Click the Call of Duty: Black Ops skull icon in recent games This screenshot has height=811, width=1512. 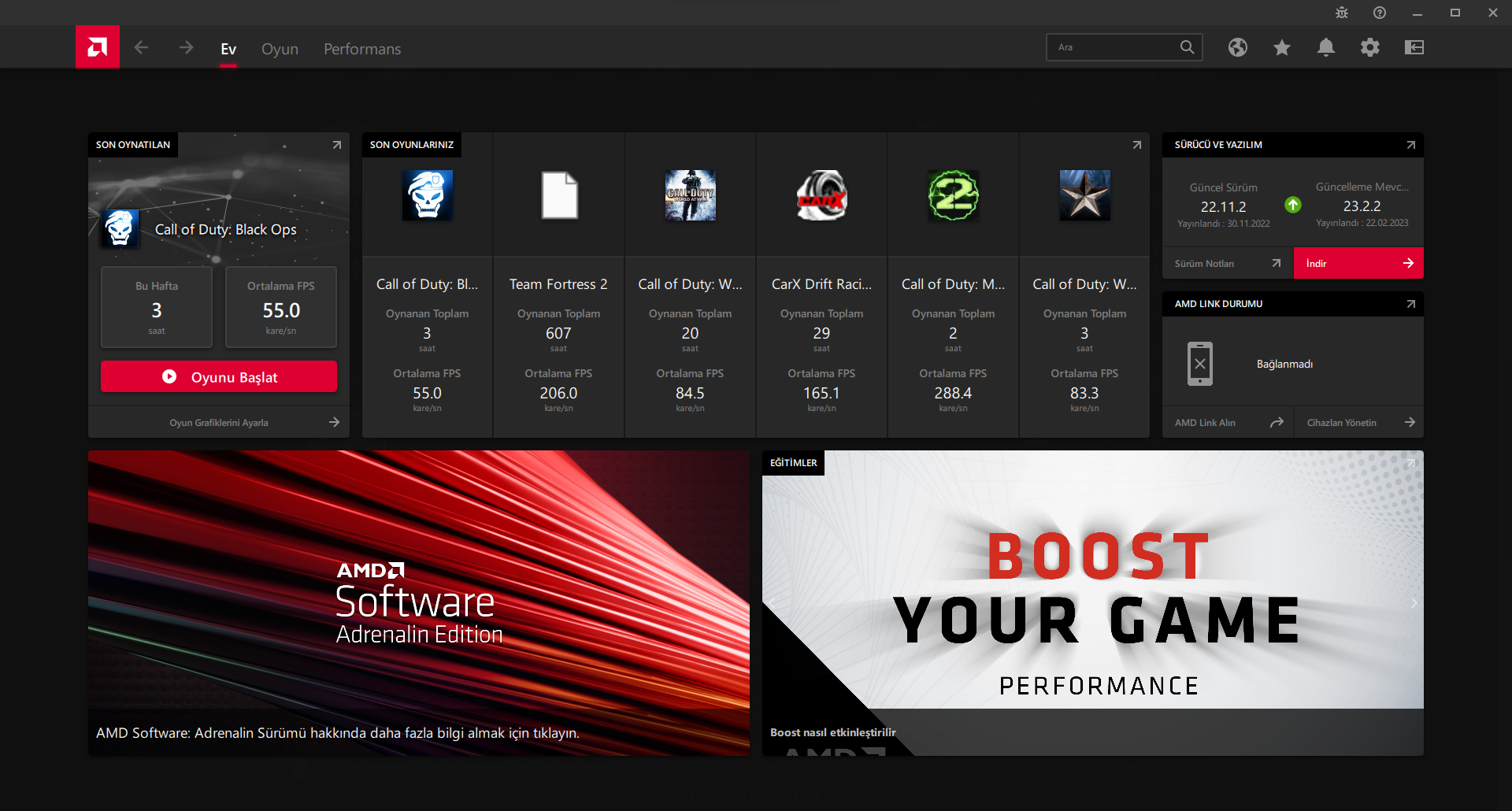click(x=428, y=195)
